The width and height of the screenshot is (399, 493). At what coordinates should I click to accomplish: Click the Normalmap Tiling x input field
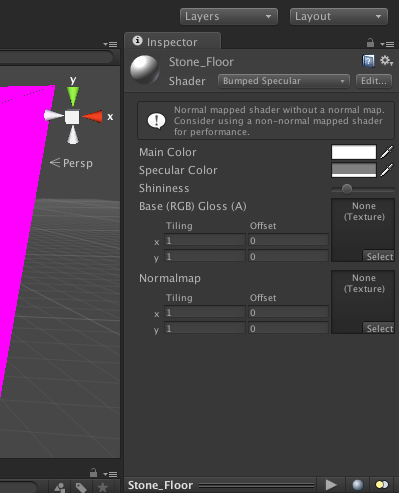tap(205, 312)
